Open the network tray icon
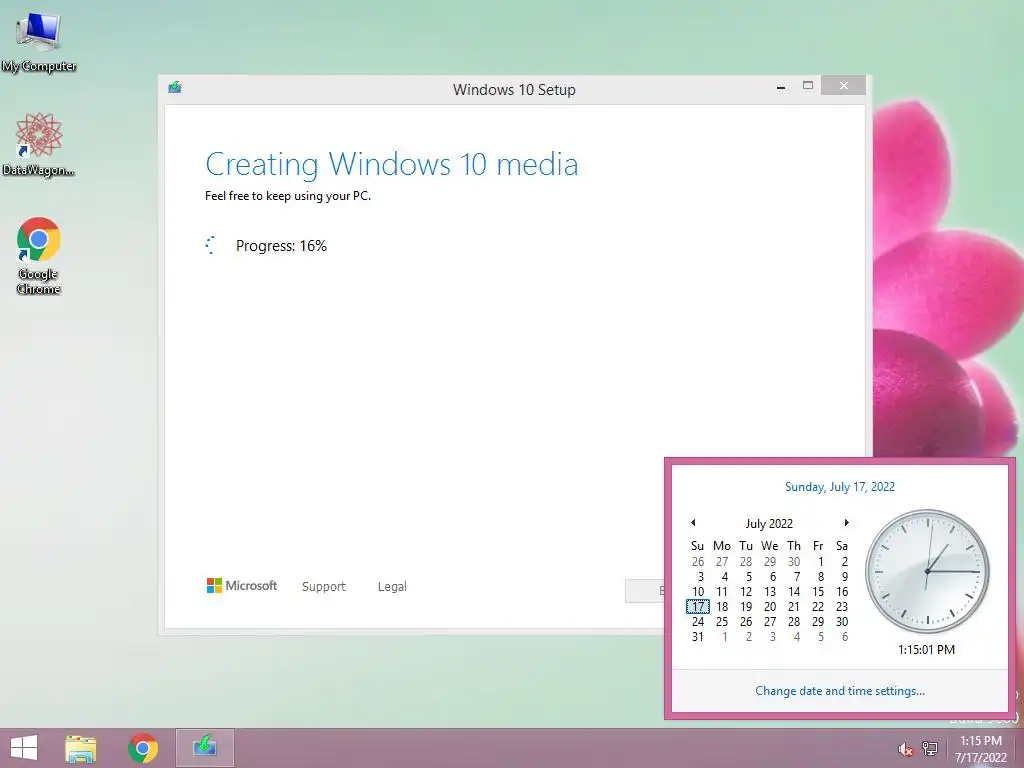This screenshot has width=1024, height=768. (930, 749)
